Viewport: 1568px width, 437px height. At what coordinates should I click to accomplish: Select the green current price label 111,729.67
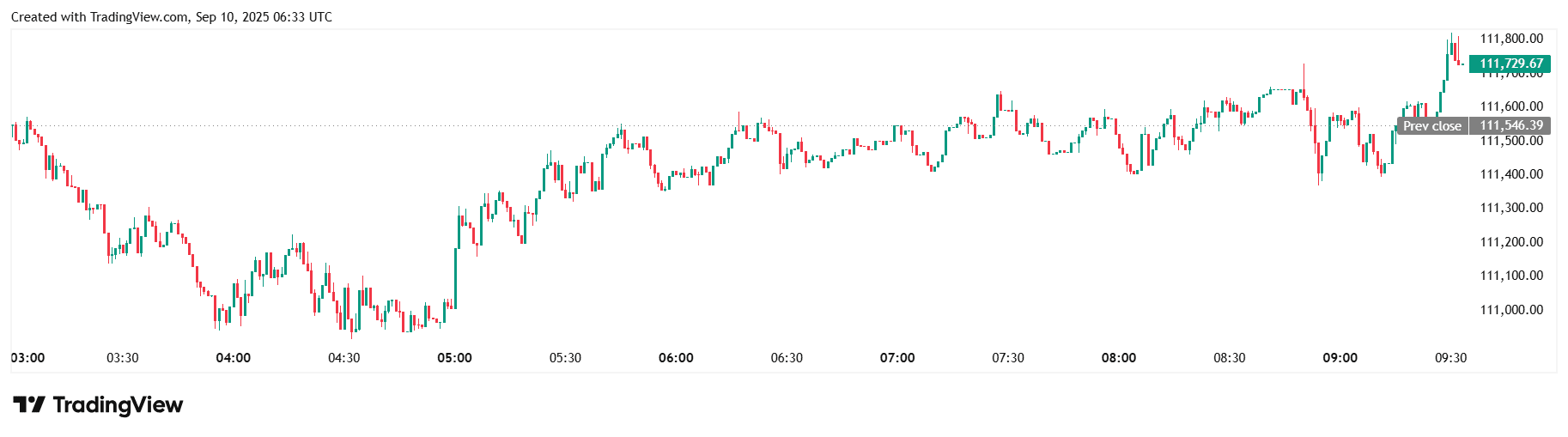pyautogui.click(x=1510, y=64)
